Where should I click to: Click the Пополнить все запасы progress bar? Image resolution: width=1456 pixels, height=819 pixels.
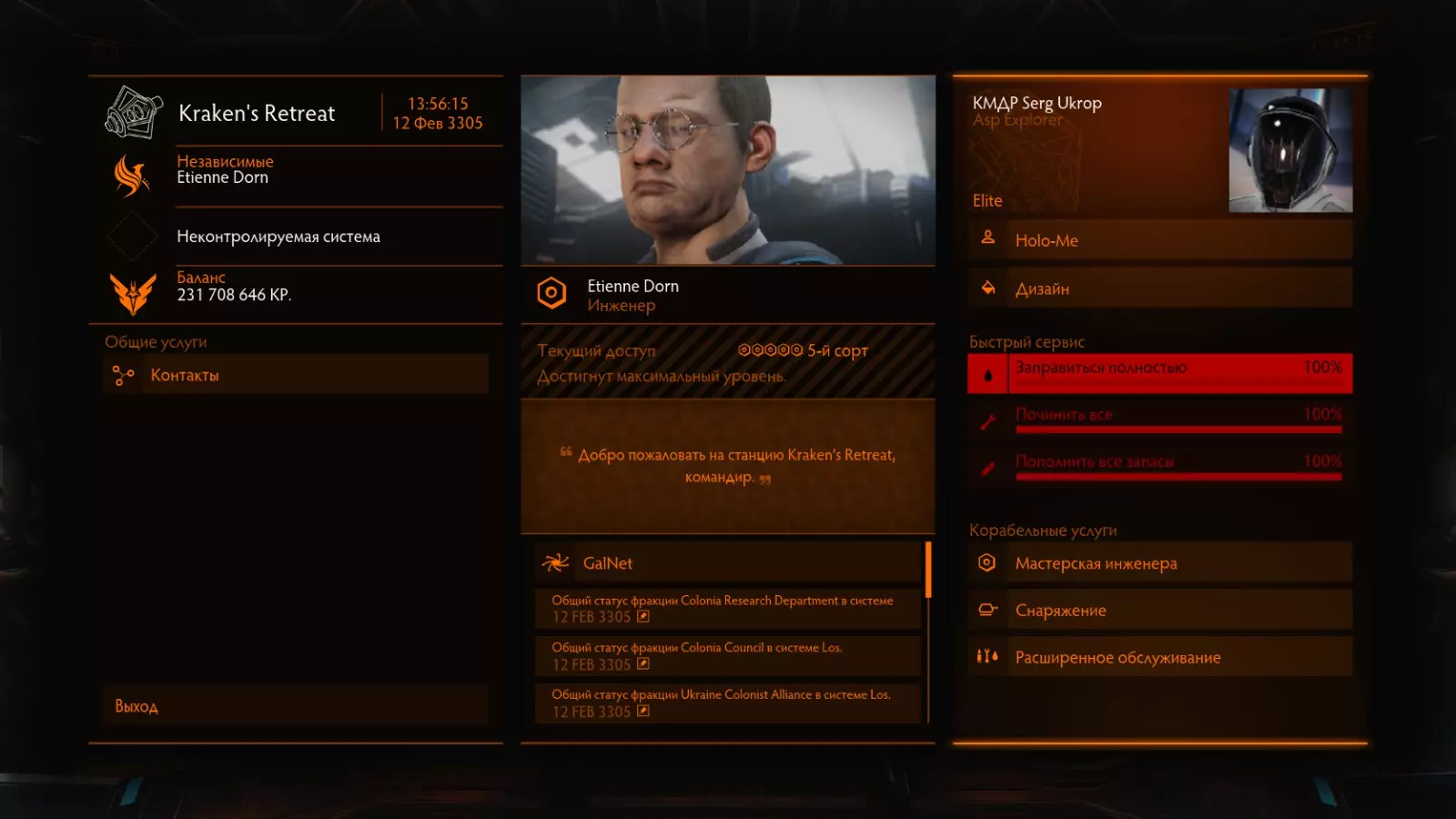click(x=1178, y=476)
